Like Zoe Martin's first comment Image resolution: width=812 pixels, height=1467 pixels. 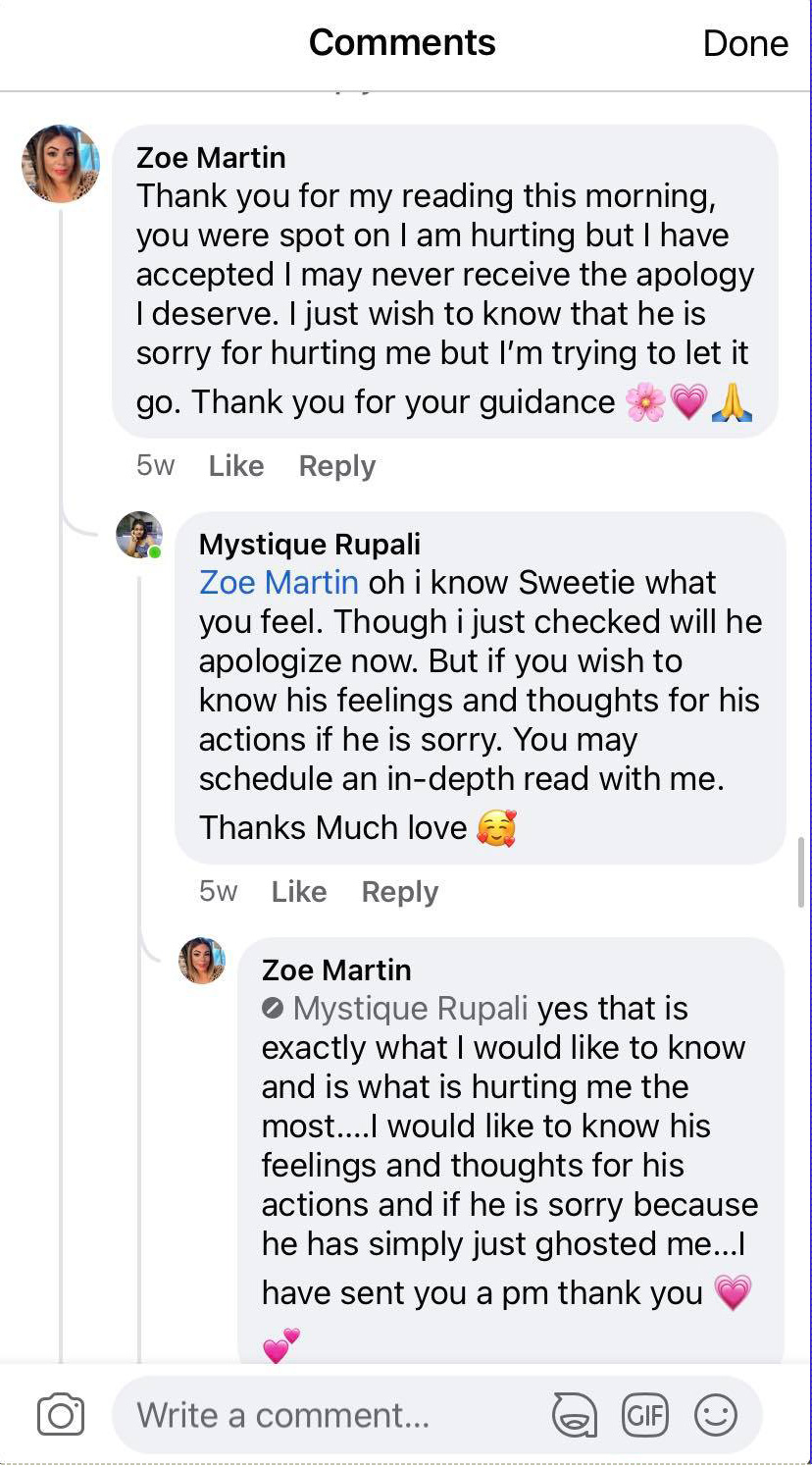click(235, 466)
